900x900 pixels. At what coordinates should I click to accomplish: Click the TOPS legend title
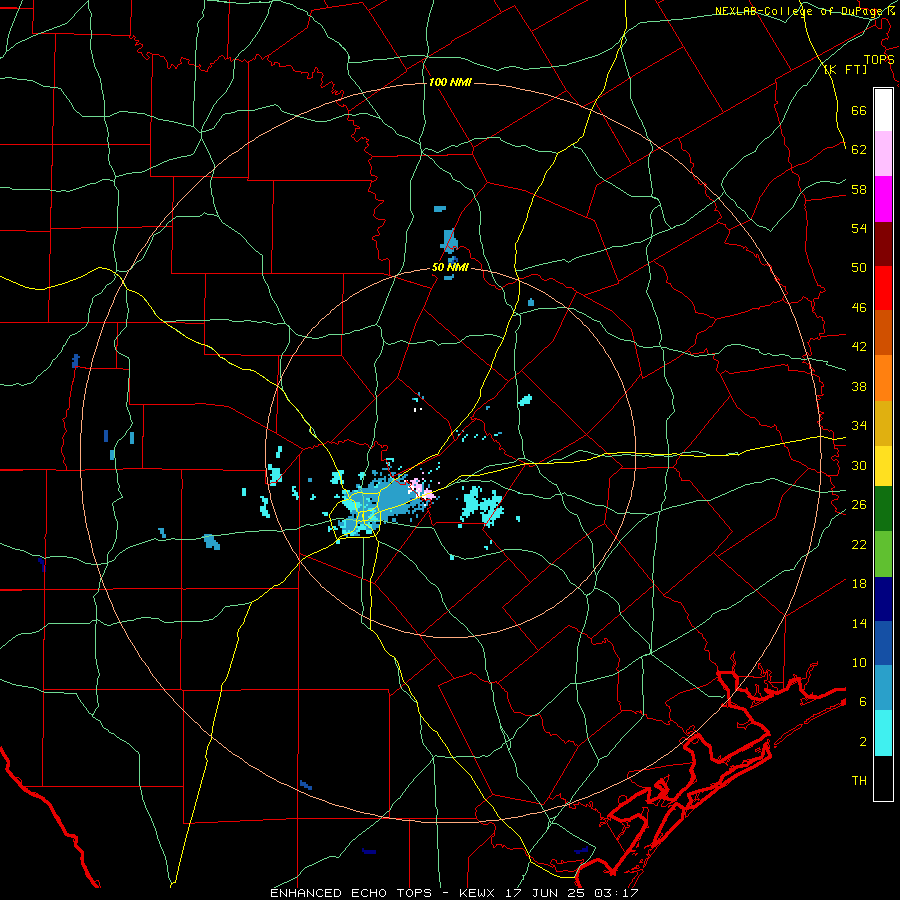tap(879, 60)
